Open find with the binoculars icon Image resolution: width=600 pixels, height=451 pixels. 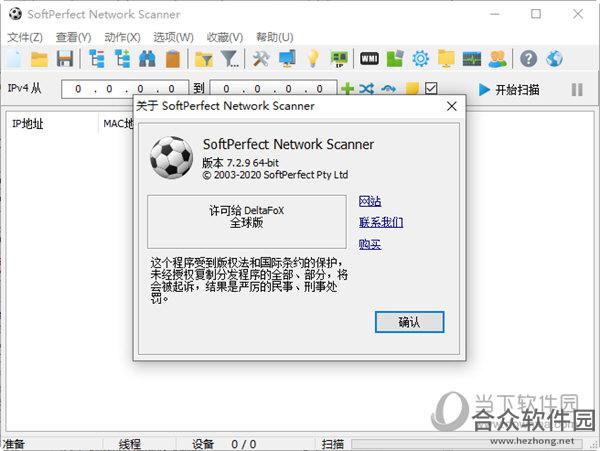[147, 59]
